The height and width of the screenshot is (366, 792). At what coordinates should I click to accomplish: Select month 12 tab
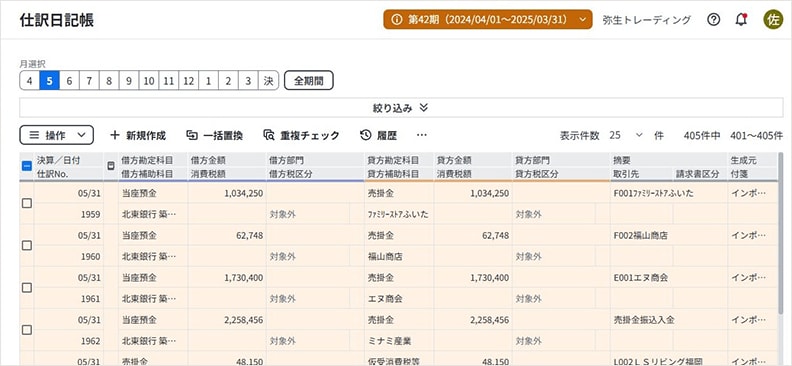coord(188,81)
